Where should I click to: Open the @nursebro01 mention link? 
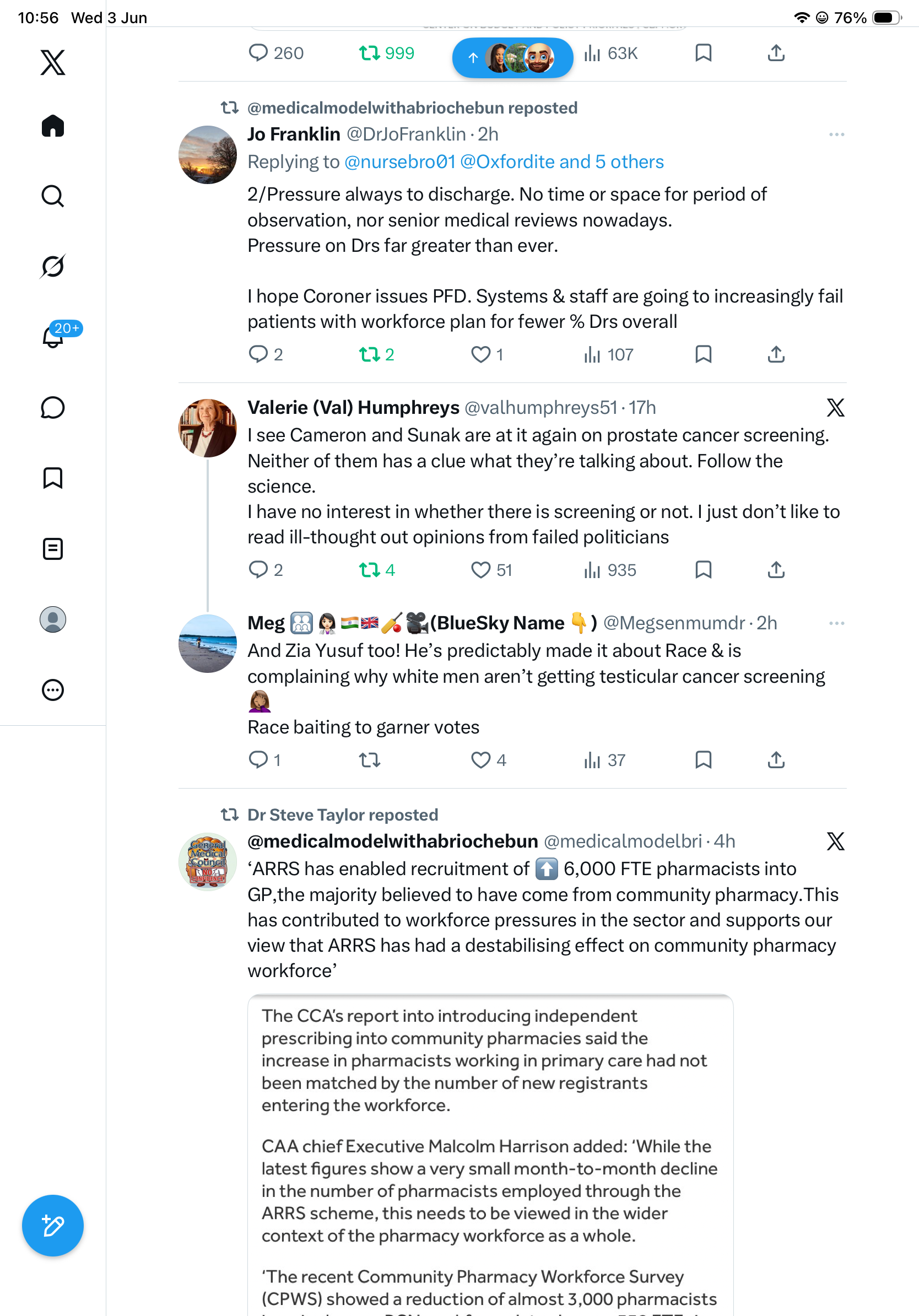(400, 161)
